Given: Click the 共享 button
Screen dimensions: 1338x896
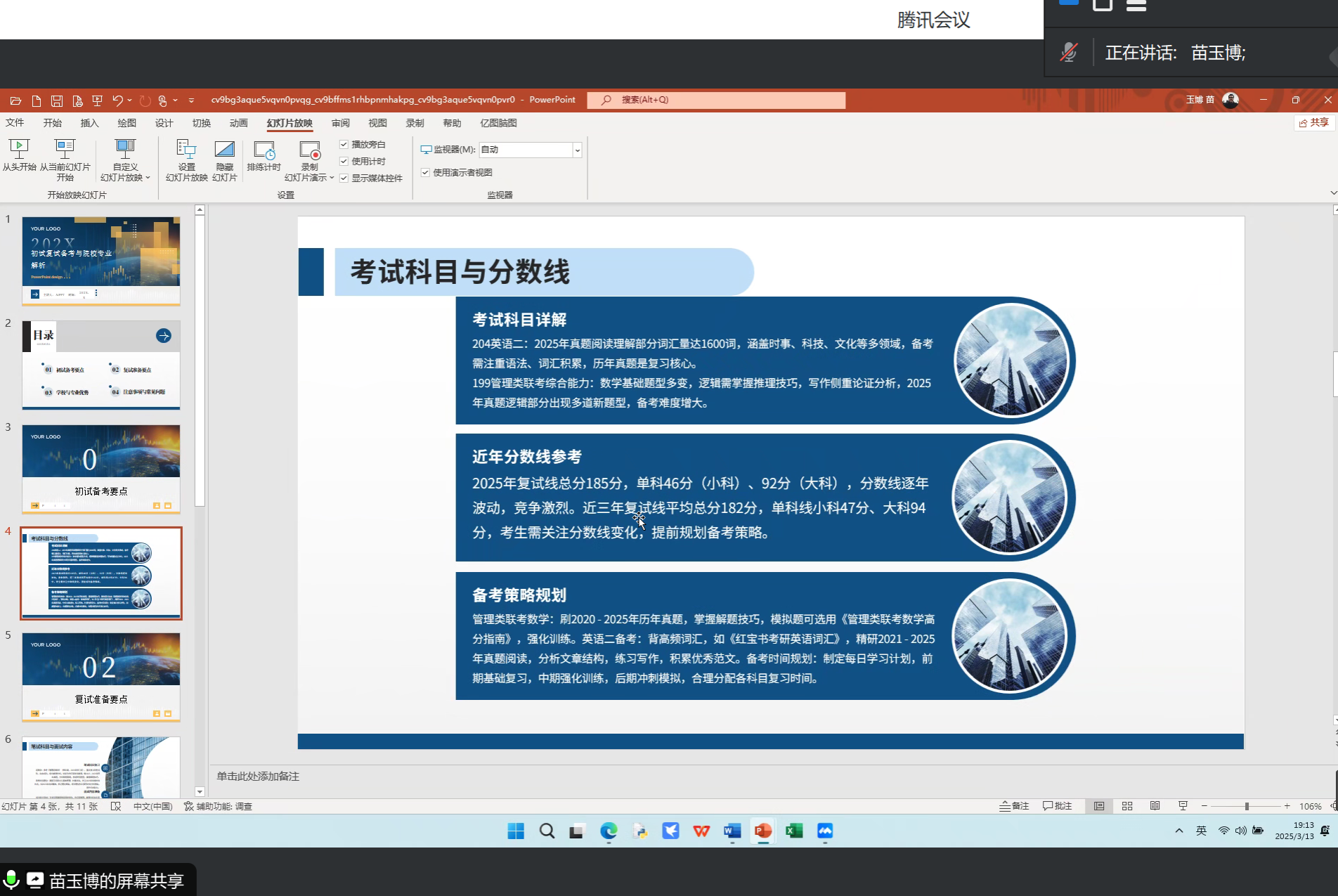Looking at the screenshot, I should pyautogui.click(x=1313, y=122).
